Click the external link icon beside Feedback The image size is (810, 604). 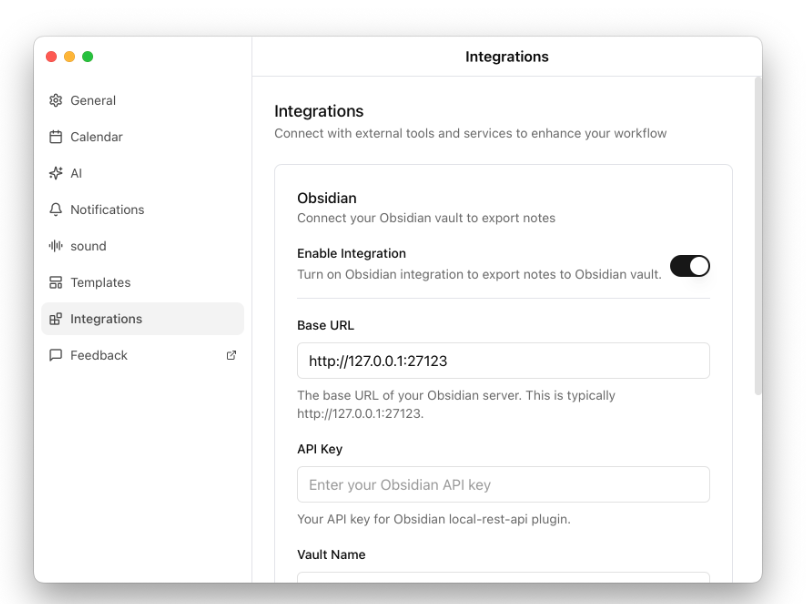[x=231, y=355]
